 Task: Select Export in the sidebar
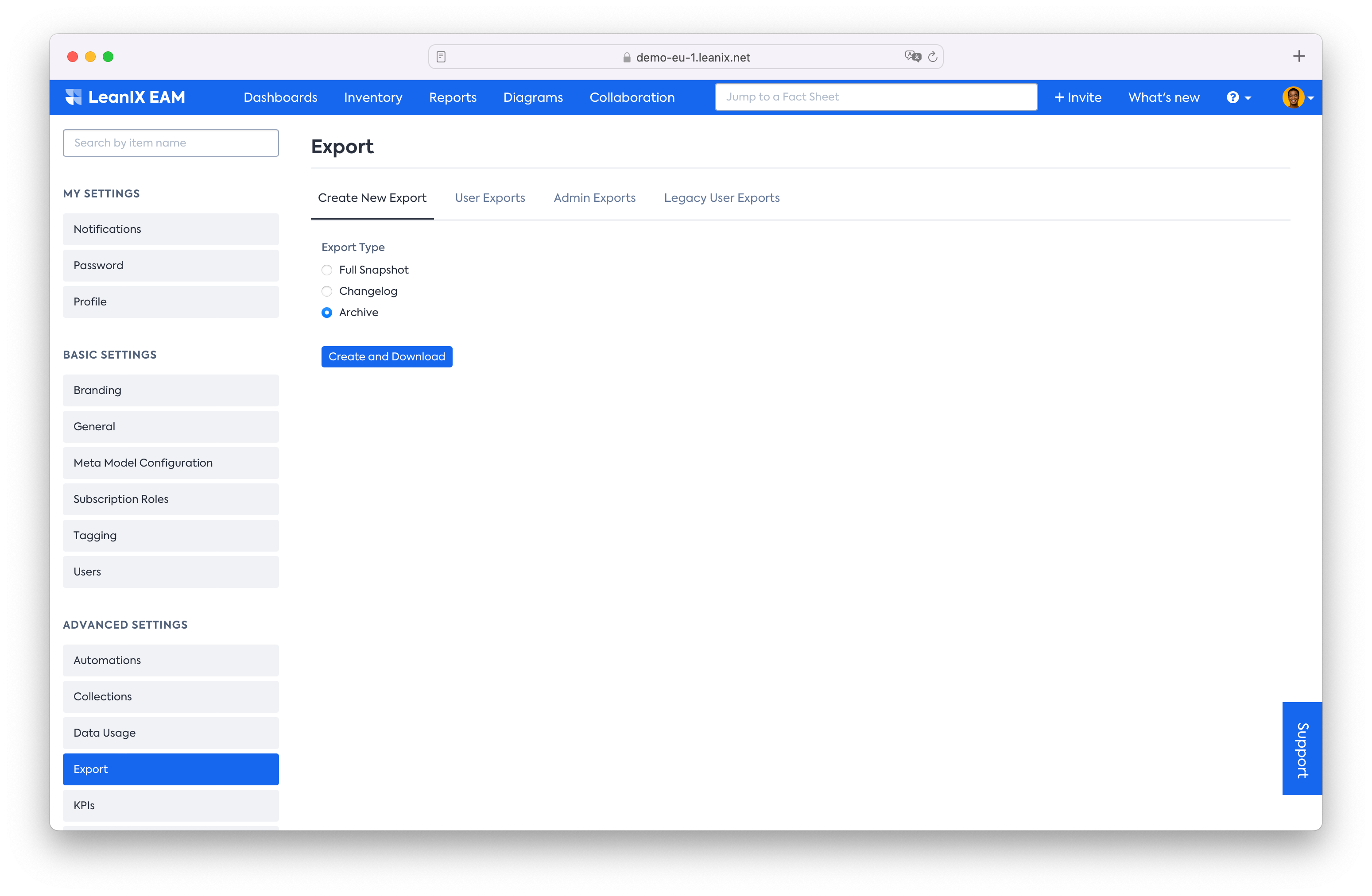click(x=171, y=769)
